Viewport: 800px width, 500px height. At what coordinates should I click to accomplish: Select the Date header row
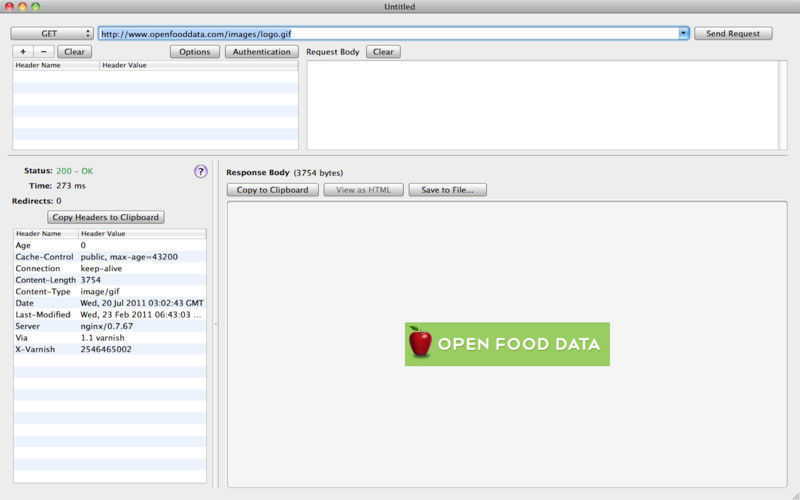coord(110,303)
